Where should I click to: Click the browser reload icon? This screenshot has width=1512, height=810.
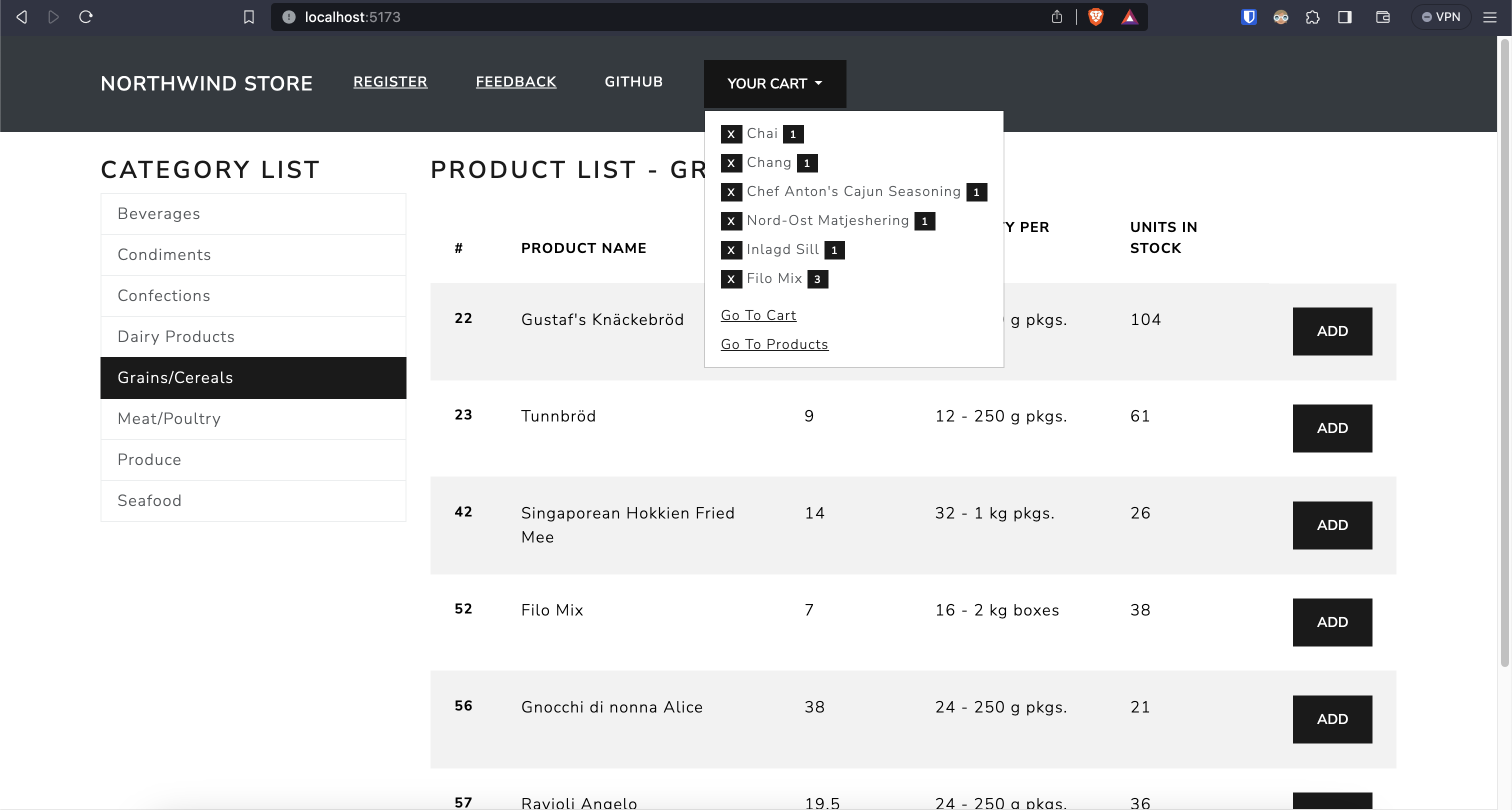[85, 17]
